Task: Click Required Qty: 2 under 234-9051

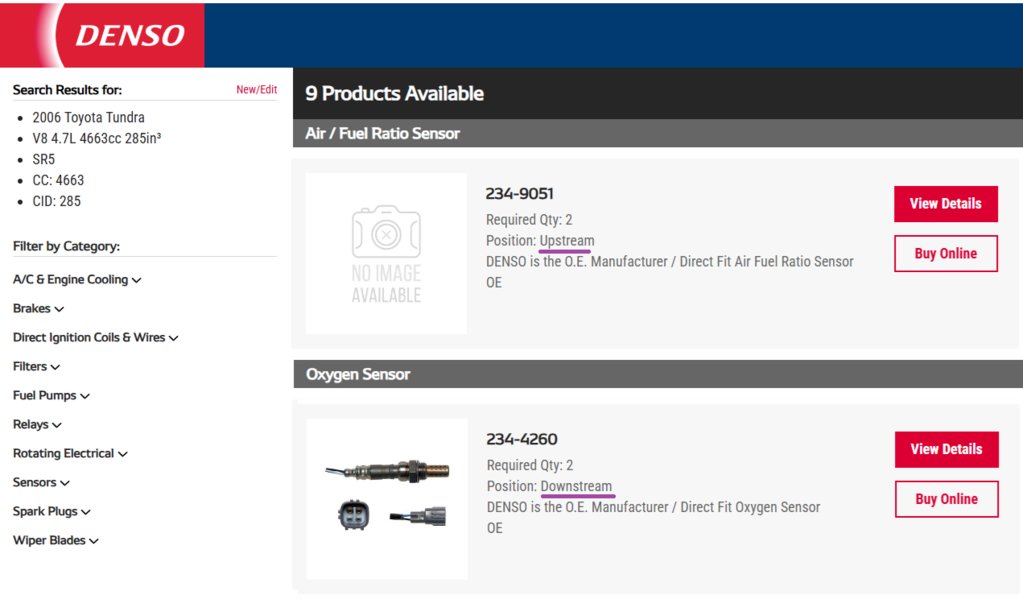Action: pyautogui.click(x=529, y=220)
